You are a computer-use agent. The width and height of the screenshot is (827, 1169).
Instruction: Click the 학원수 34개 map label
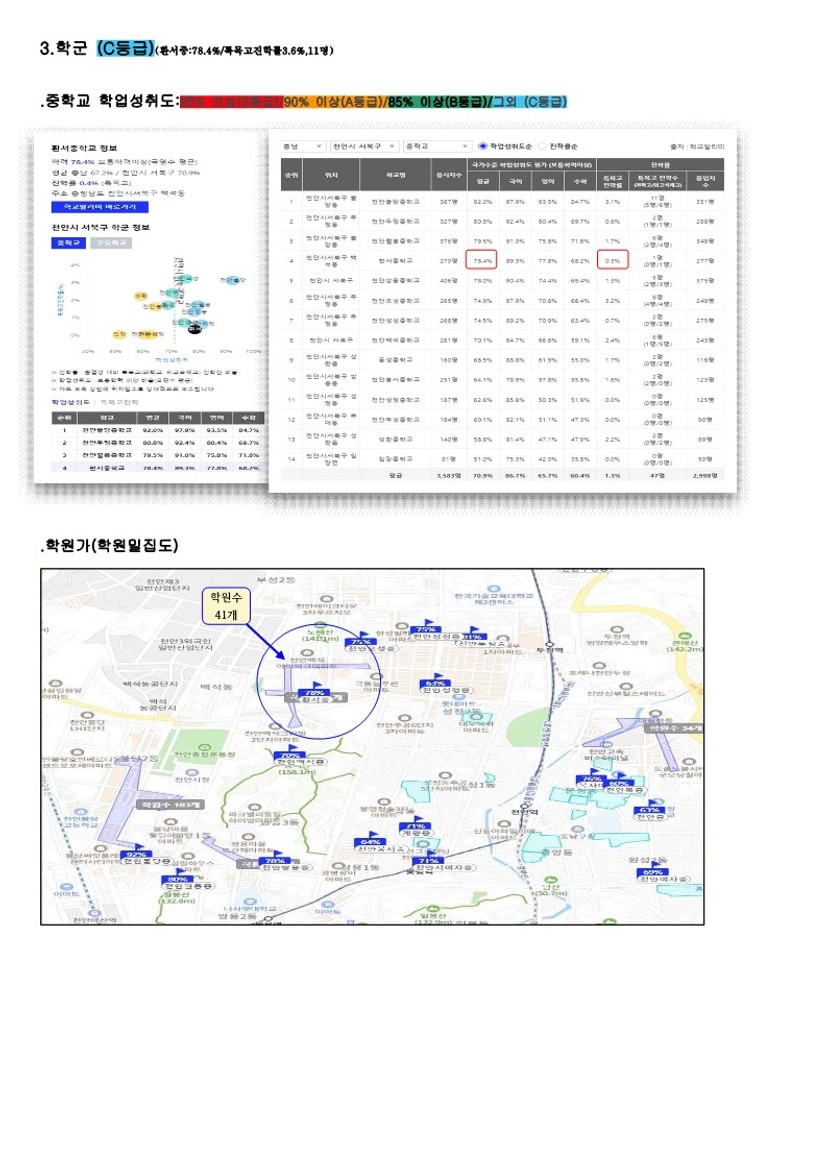(x=673, y=728)
